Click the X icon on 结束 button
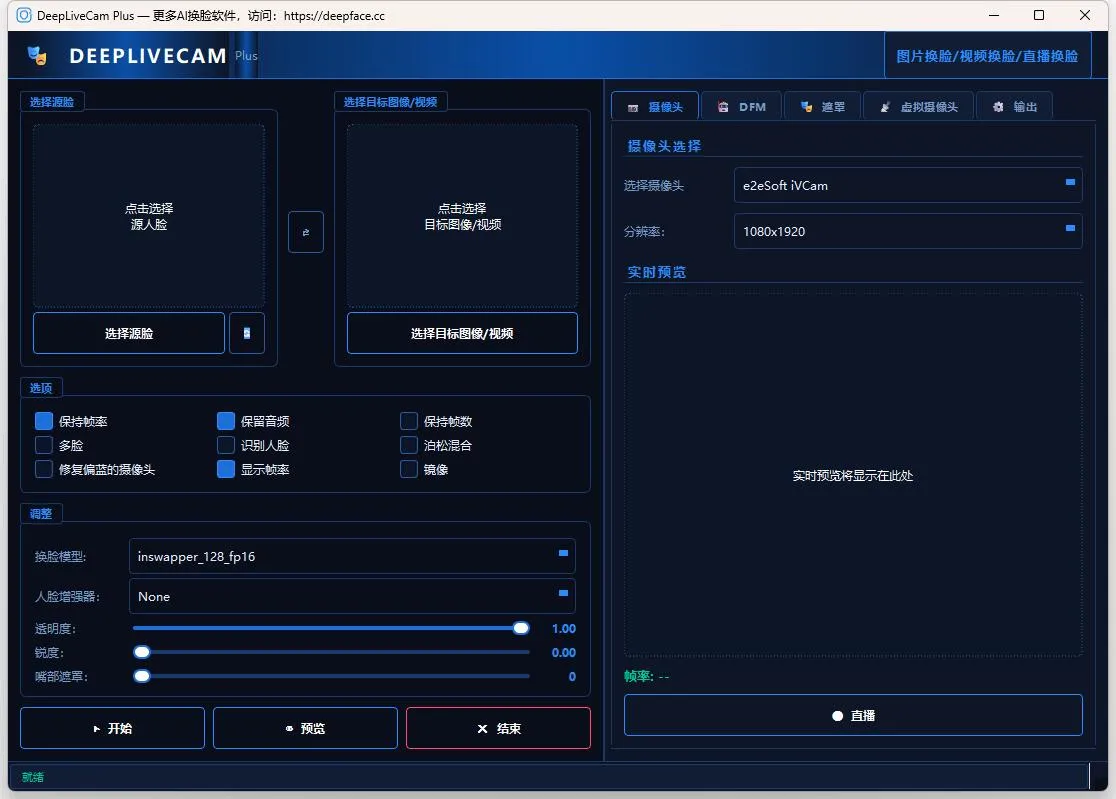 click(x=483, y=729)
